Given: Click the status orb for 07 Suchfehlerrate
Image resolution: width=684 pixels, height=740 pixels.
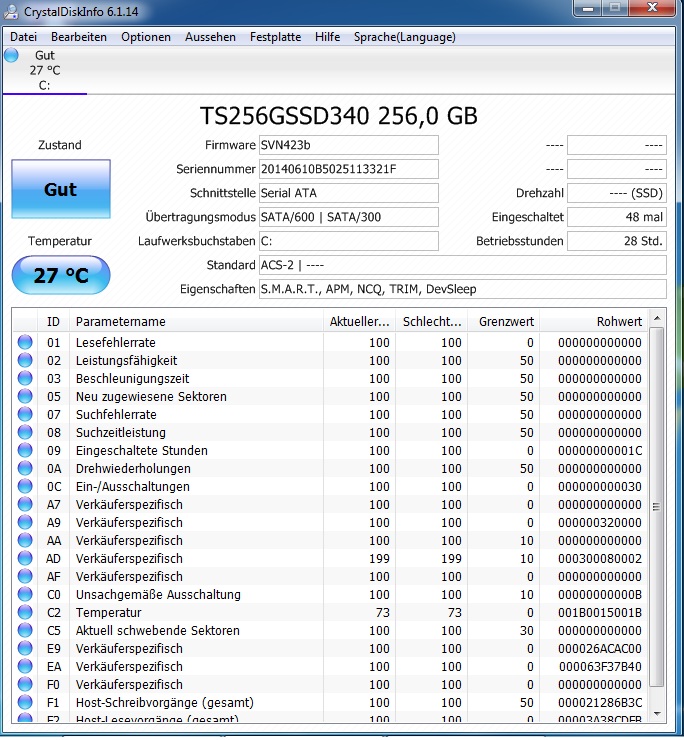Looking at the screenshot, I should coord(25,414).
